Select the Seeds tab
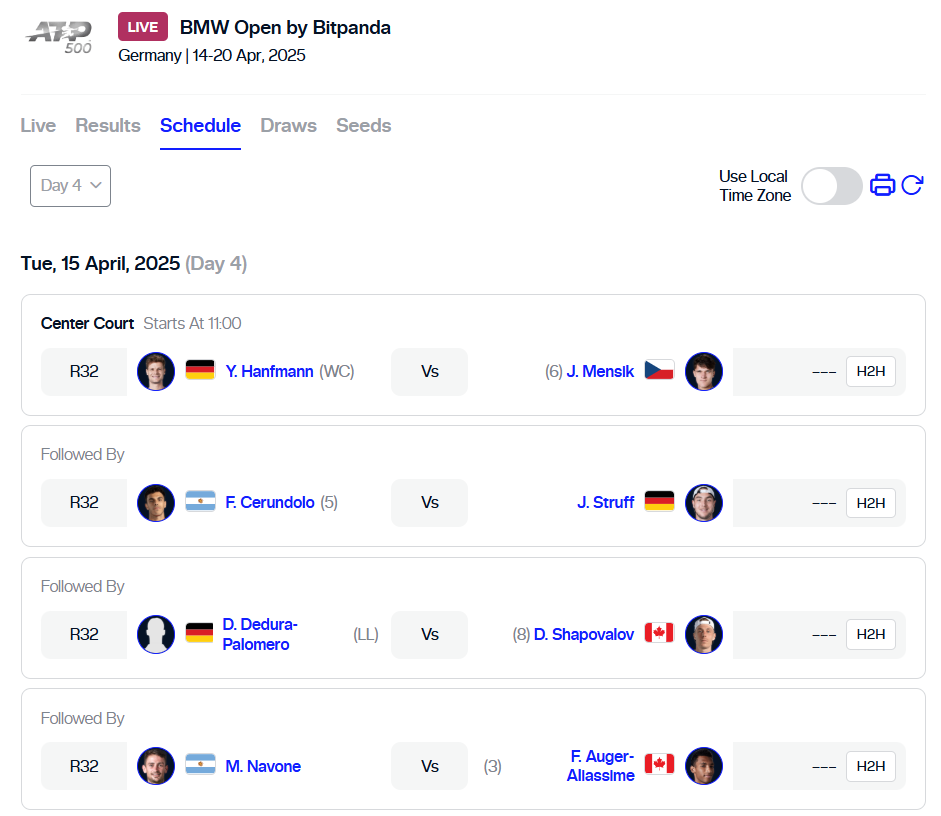Image resolution: width=941 pixels, height=816 pixels. 363,126
